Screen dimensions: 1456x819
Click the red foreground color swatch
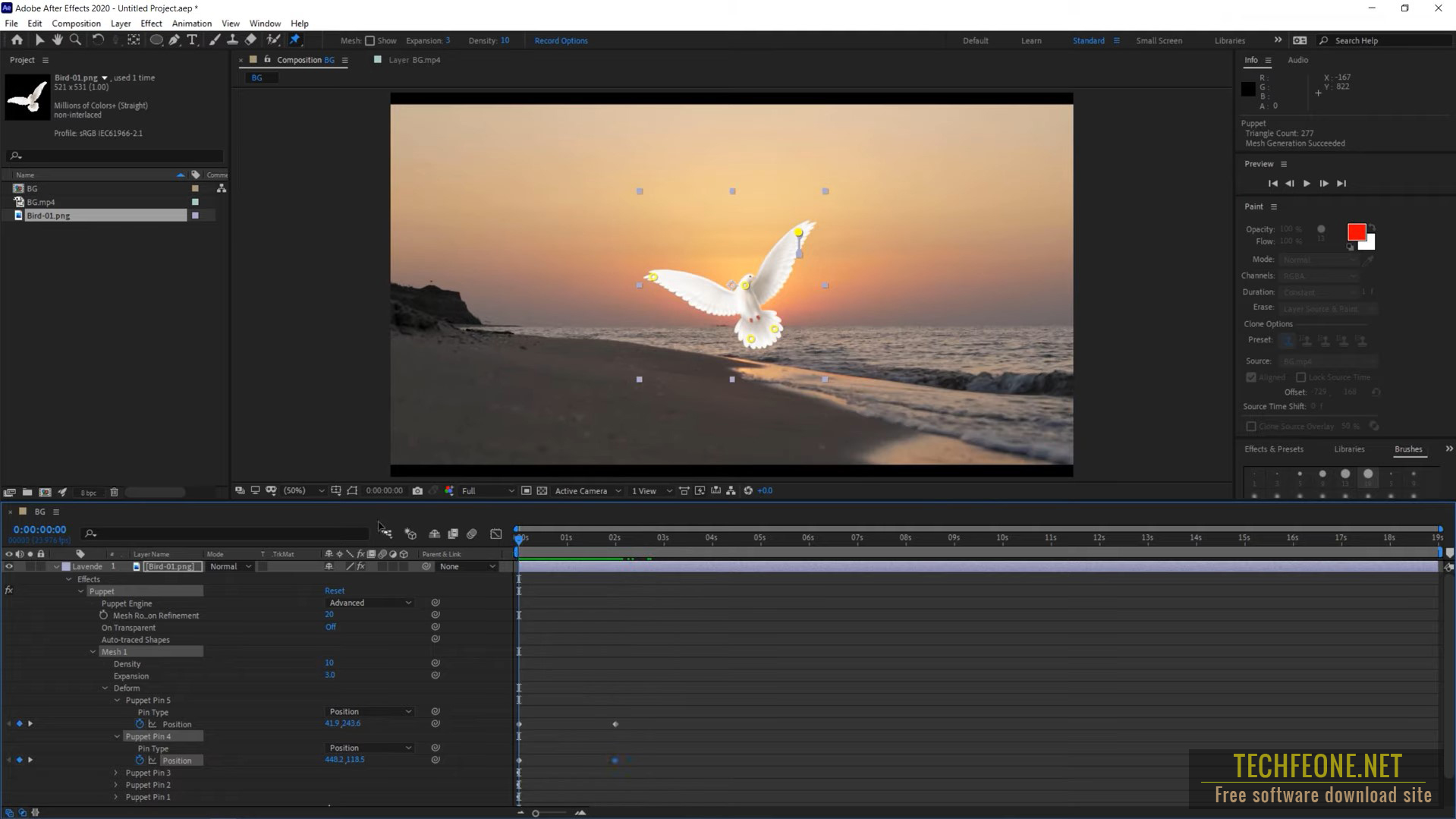[x=1356, y=232]
